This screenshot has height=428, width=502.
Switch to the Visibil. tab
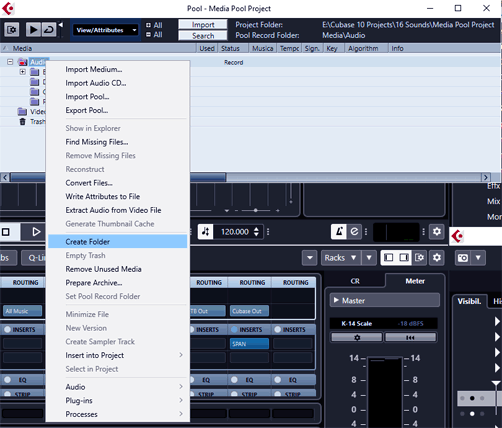click(x=469, y=301)
